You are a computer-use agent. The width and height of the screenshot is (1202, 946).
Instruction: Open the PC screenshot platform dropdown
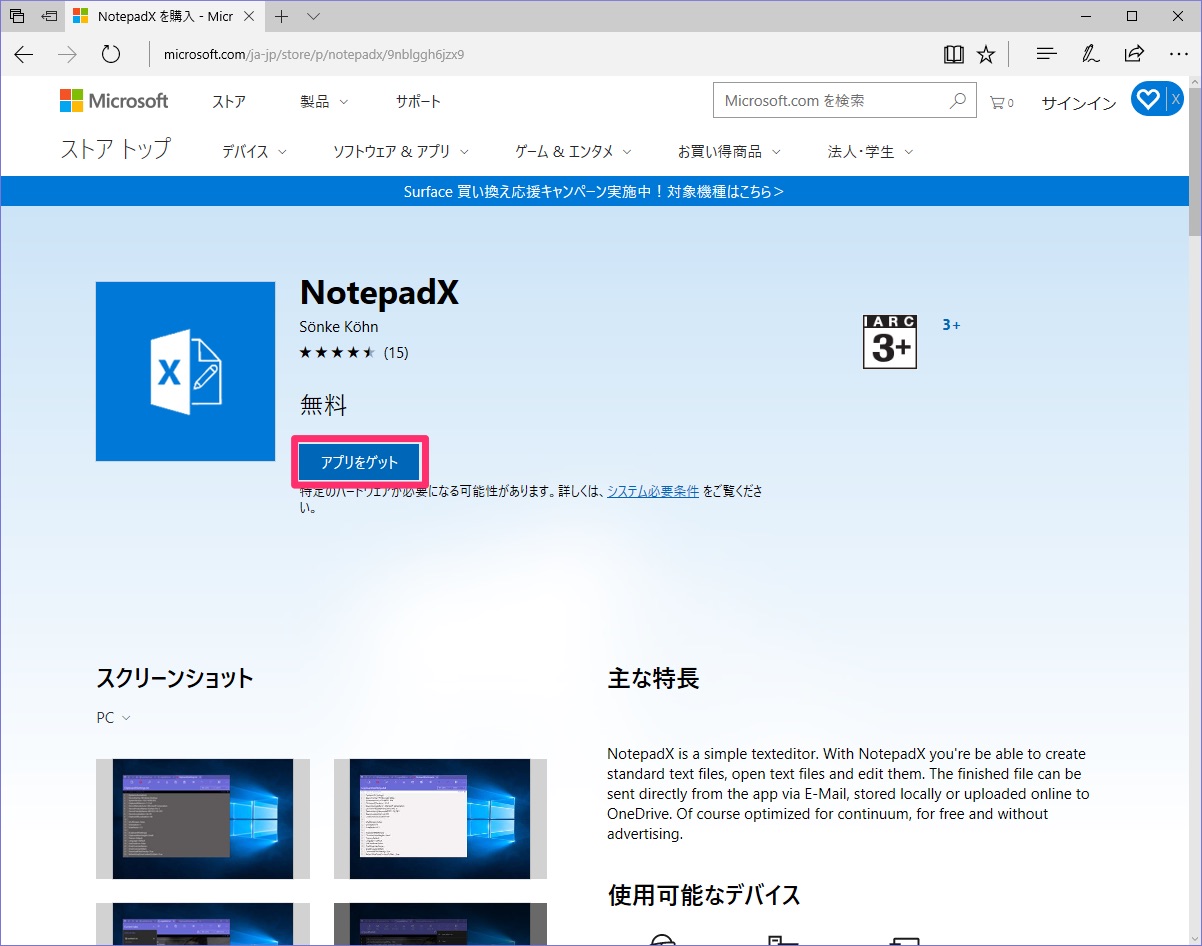pos(114,718)
